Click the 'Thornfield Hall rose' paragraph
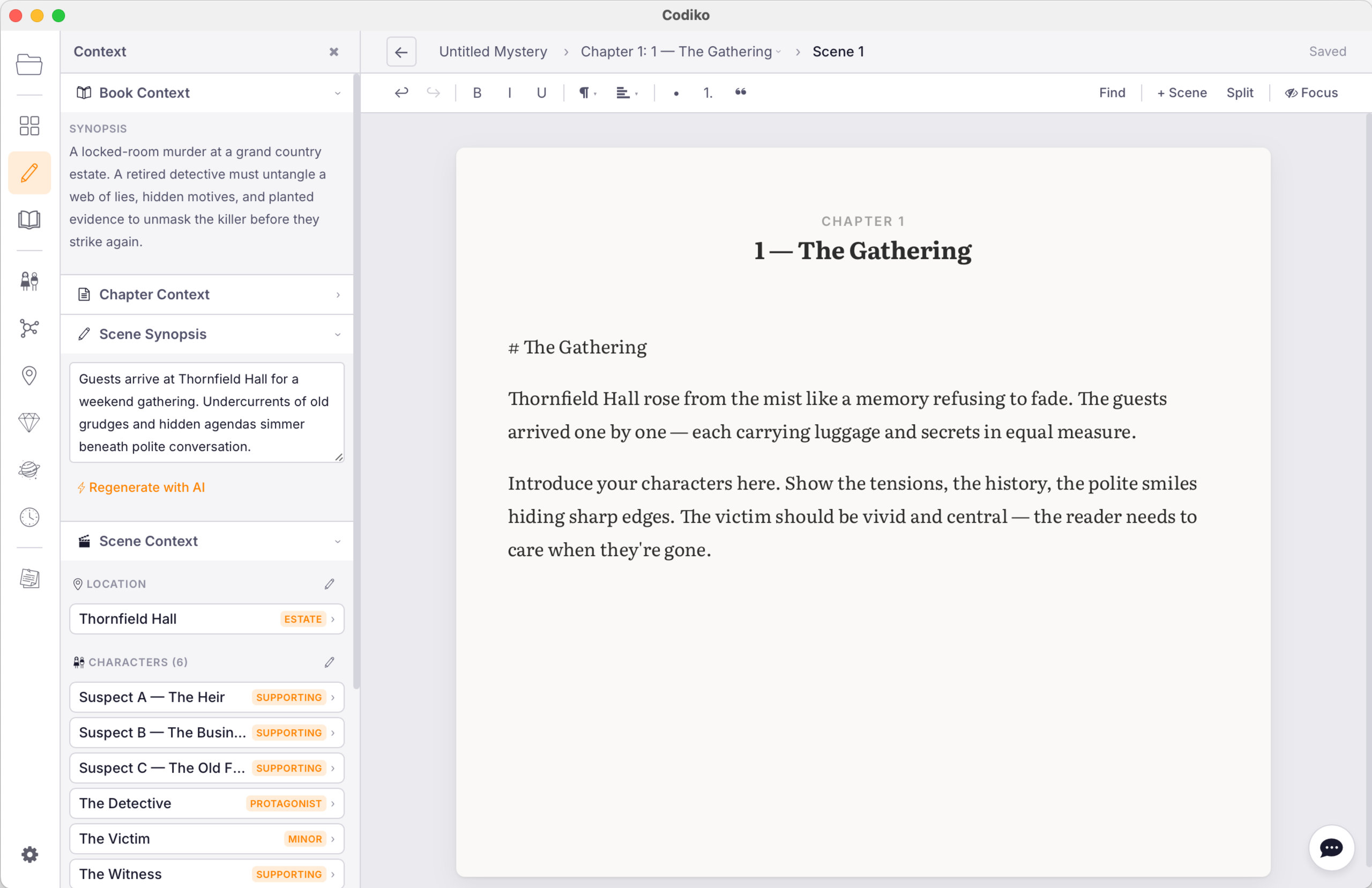The height and width of the screenshot is (888, 1372). tap(837, 415)
